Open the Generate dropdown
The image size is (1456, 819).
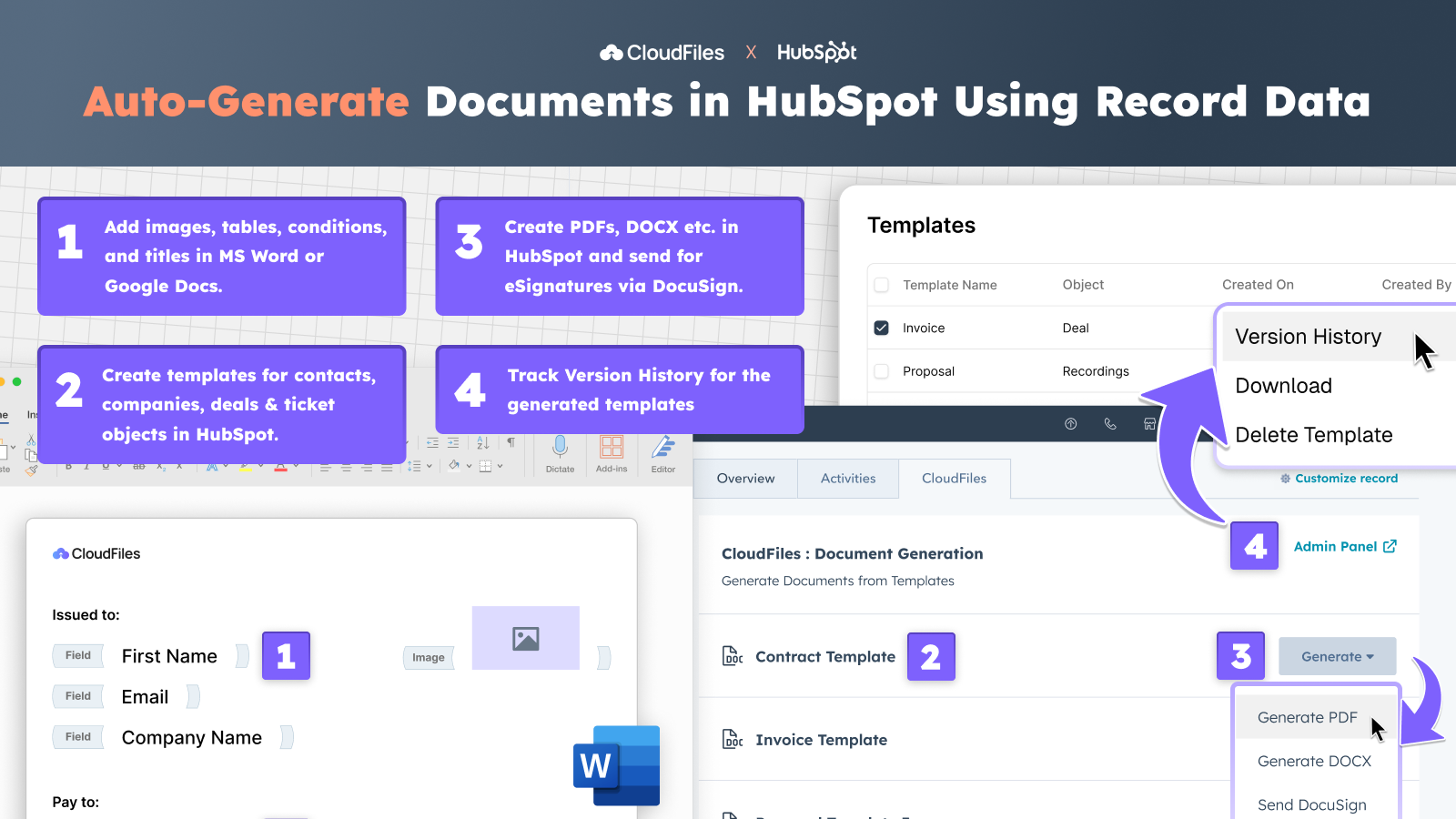coord(1336,655)
